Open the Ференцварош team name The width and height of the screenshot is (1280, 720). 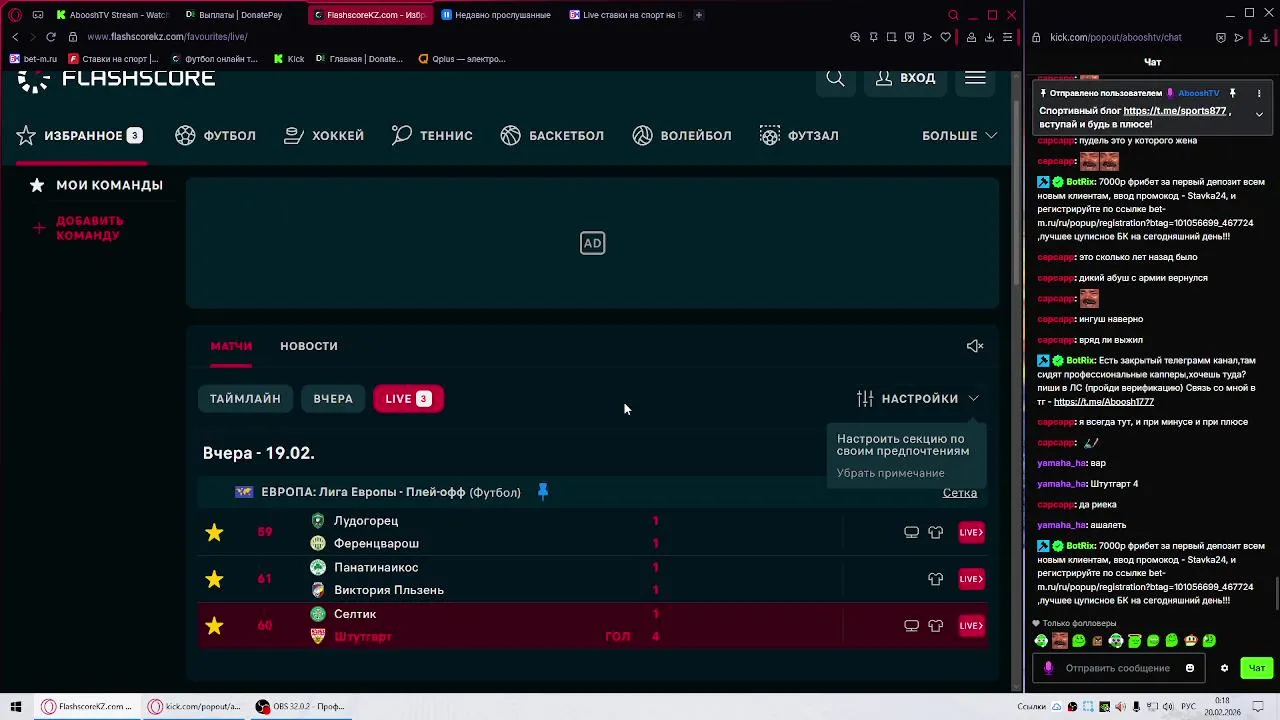[376, 544]
